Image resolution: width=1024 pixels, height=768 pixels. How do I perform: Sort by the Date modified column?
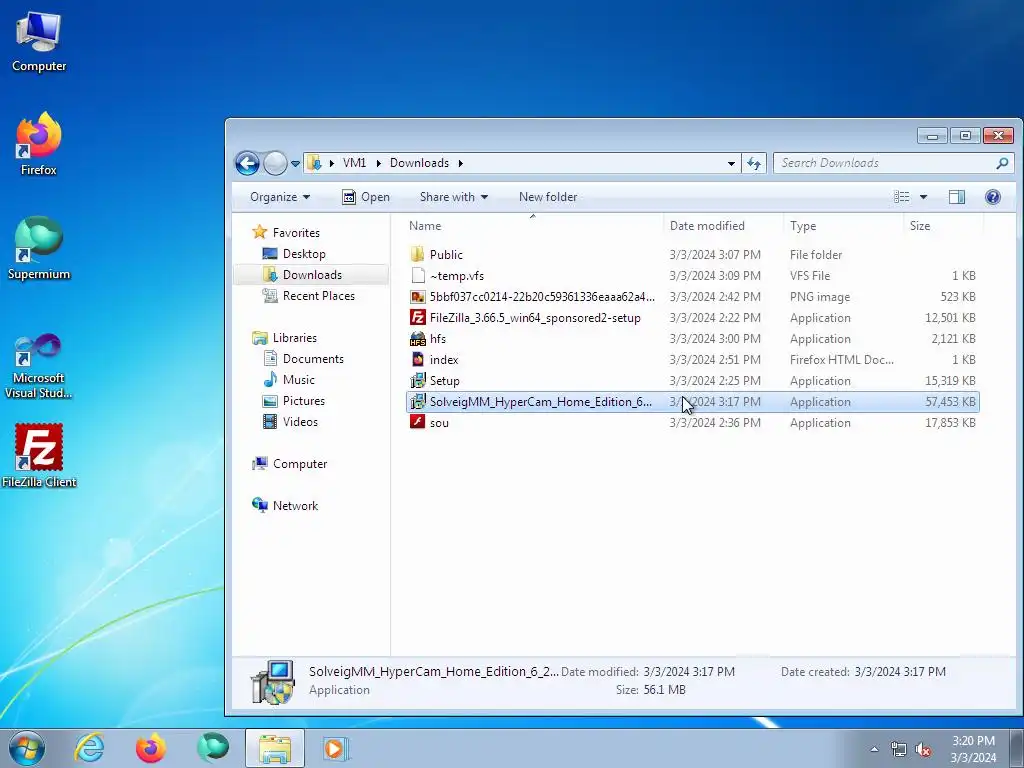pos(723,226)
